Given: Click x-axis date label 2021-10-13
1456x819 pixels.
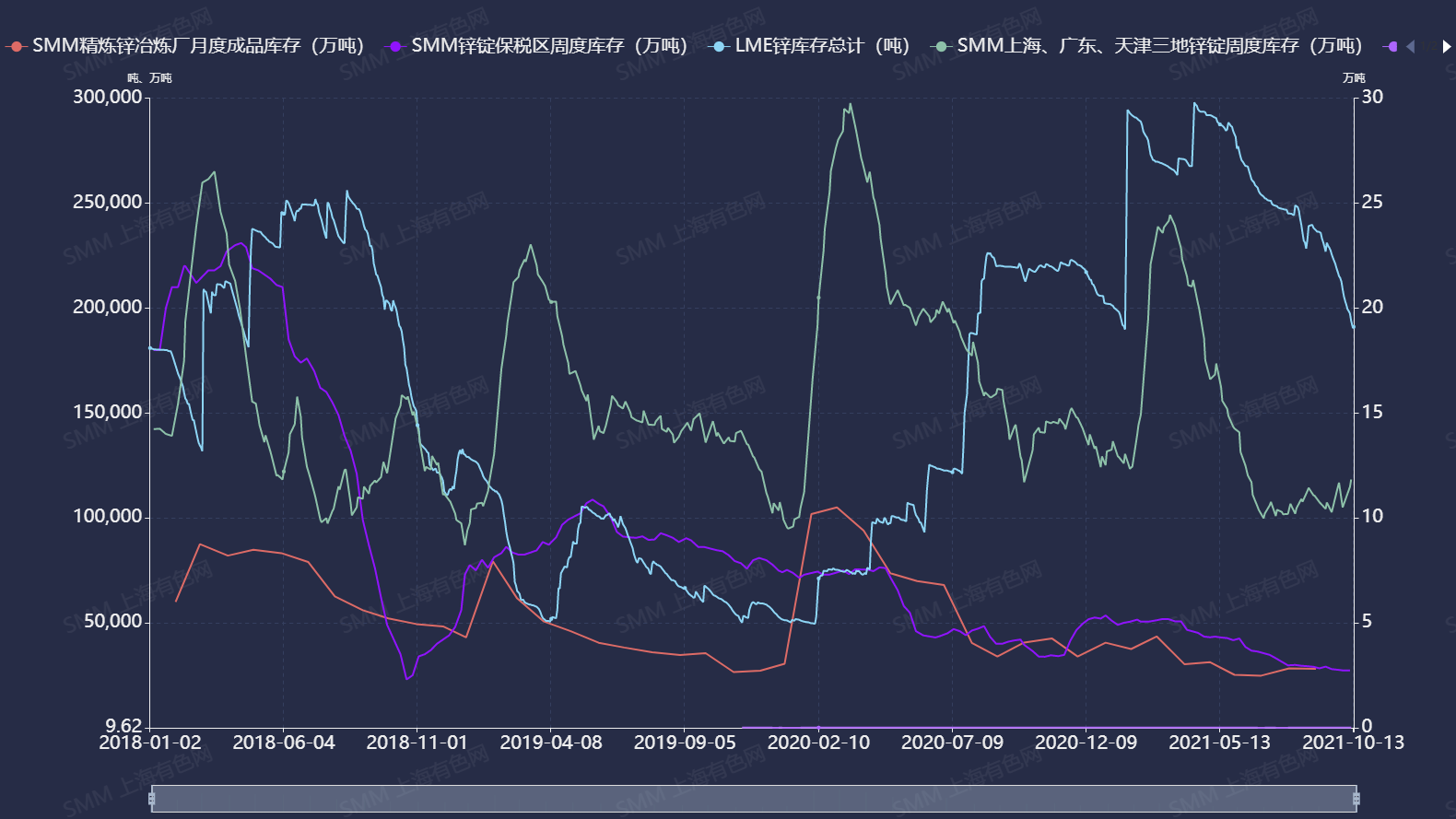Looking at the screenshot, I should click(x=1353, y=743).
